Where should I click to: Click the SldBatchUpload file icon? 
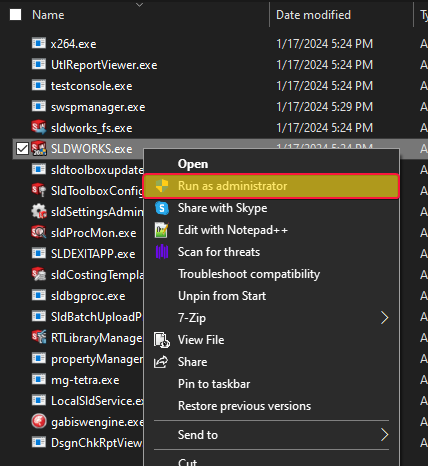click(39, 316)
